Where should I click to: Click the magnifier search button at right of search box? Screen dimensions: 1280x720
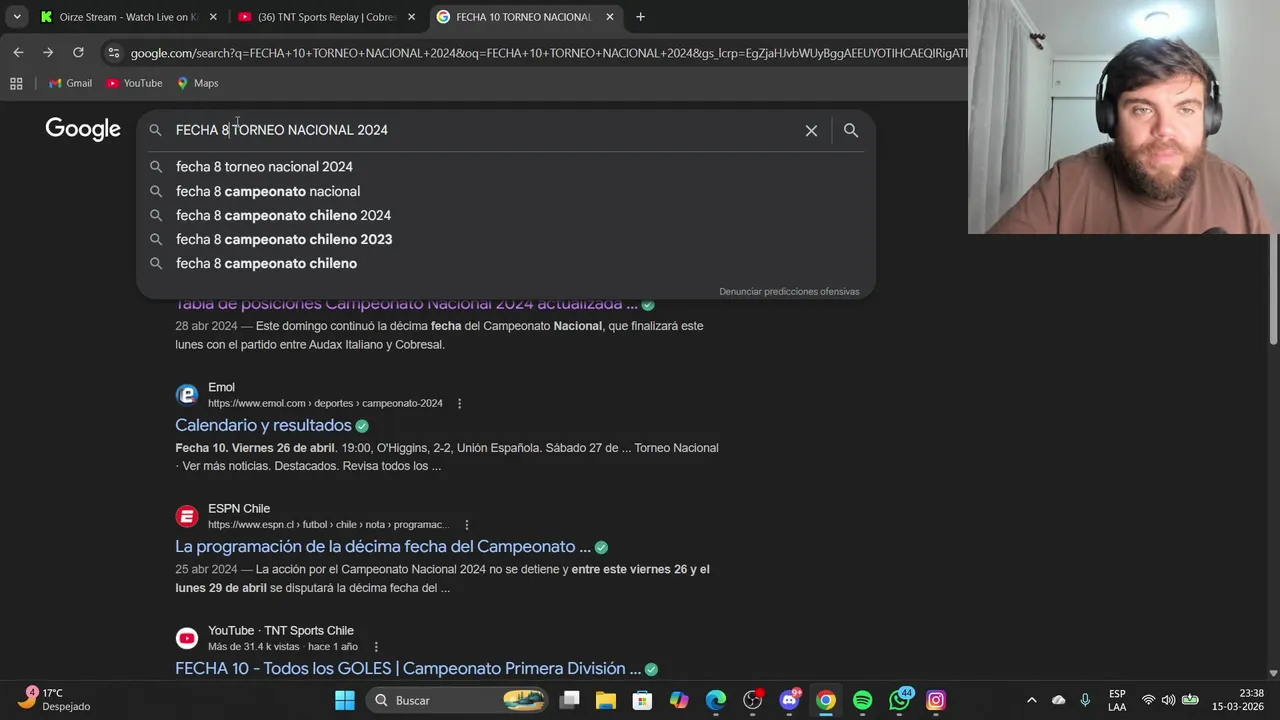851,130
